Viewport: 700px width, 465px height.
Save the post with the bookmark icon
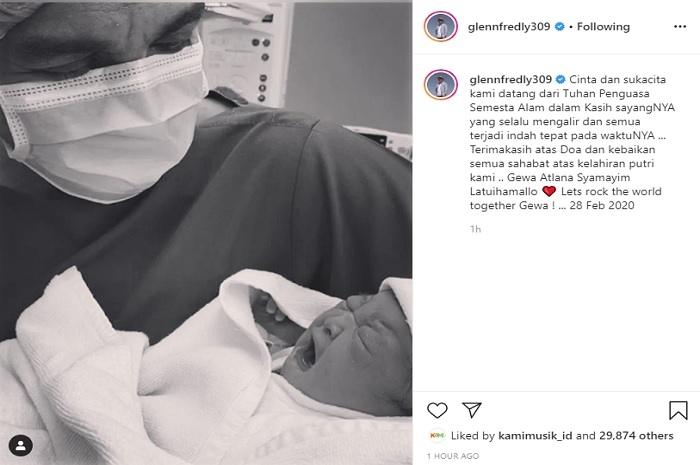click(x=678, y=410)
